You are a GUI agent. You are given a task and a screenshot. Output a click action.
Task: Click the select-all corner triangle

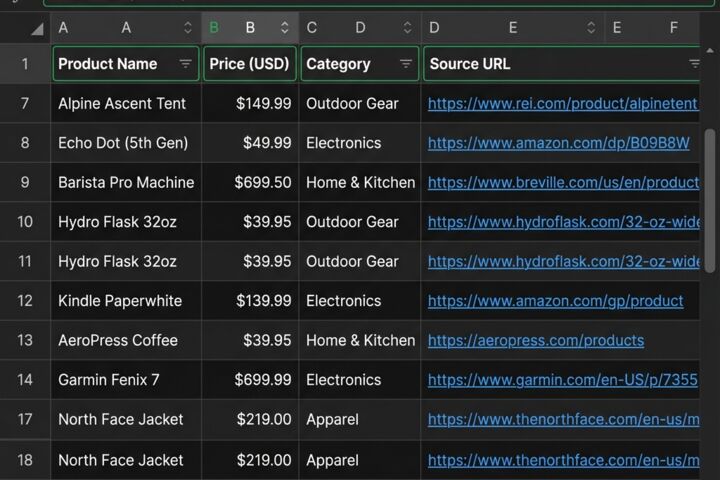click(x=37, y=29)
